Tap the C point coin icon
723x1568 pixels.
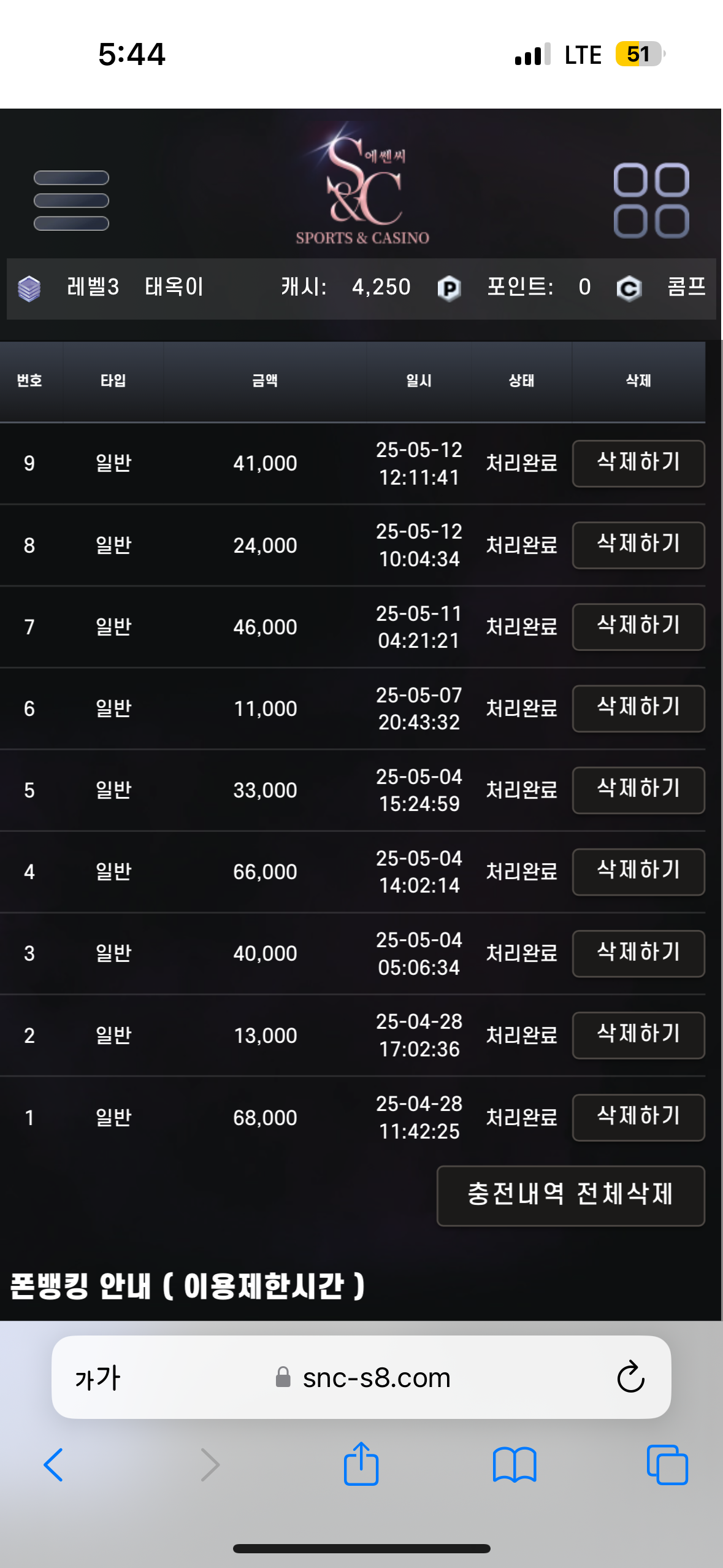(629, 288)
